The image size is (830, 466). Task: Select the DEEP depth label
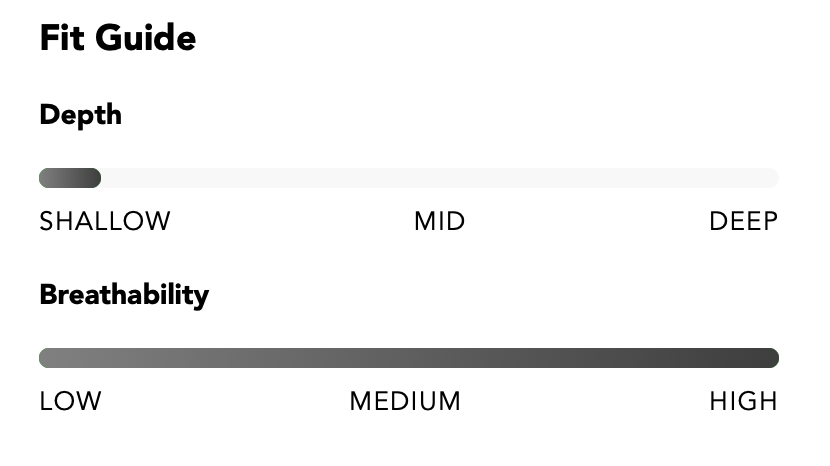[744, 221]
